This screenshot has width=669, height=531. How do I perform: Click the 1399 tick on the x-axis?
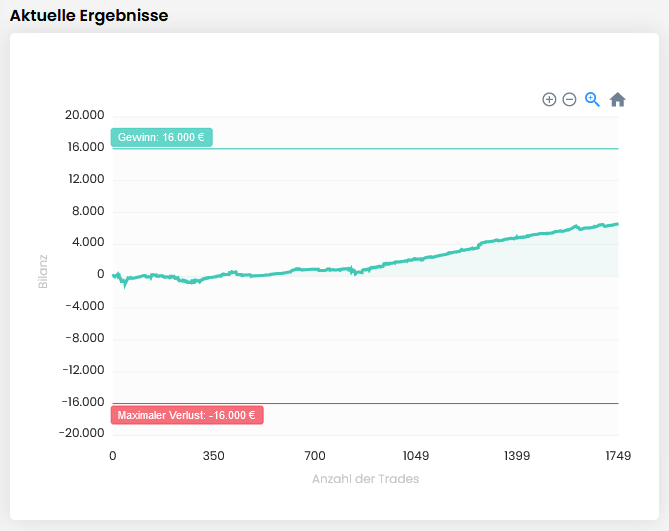click(517, 456)
